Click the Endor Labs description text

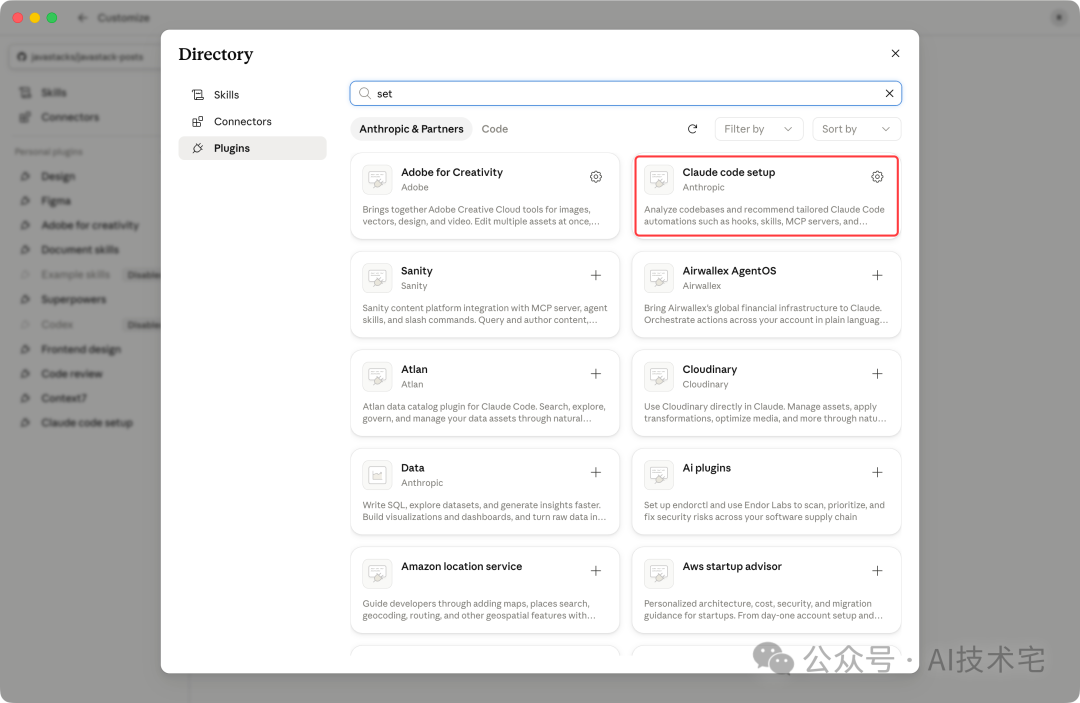pyautogui.click(x=765, y=511)
